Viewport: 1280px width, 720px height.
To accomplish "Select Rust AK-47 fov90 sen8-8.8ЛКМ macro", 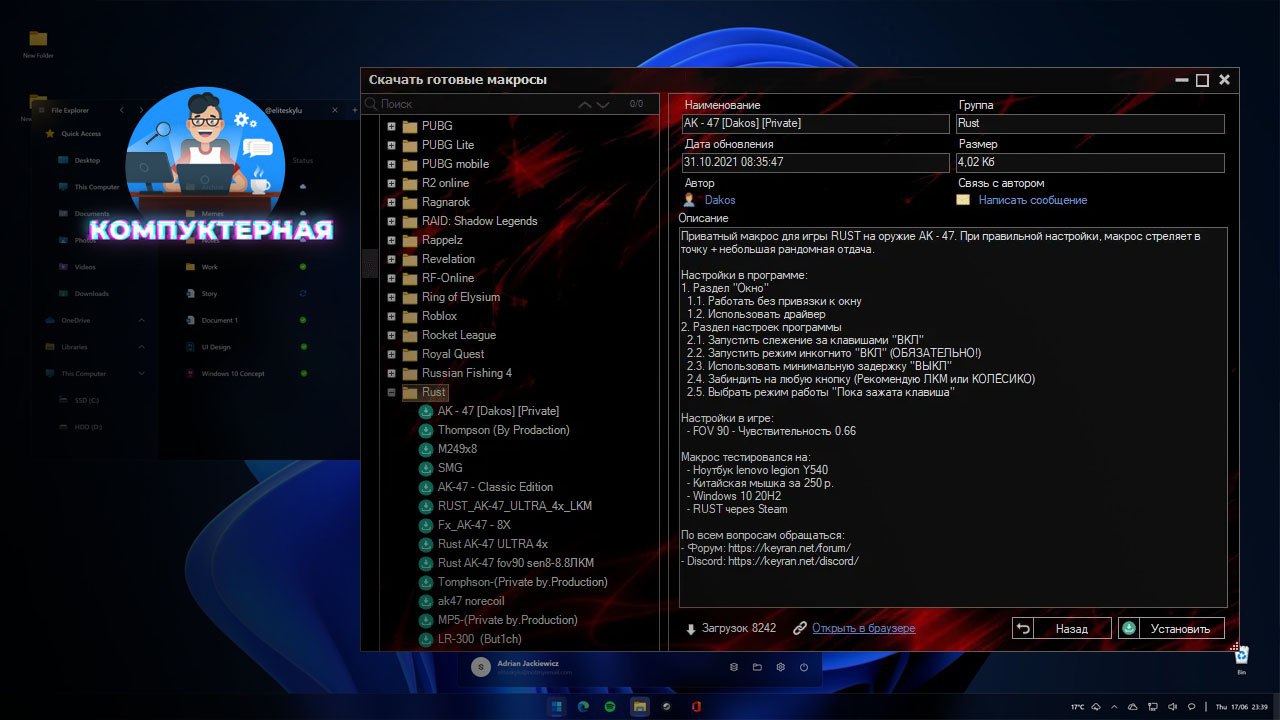I will [x=516, y=563].
